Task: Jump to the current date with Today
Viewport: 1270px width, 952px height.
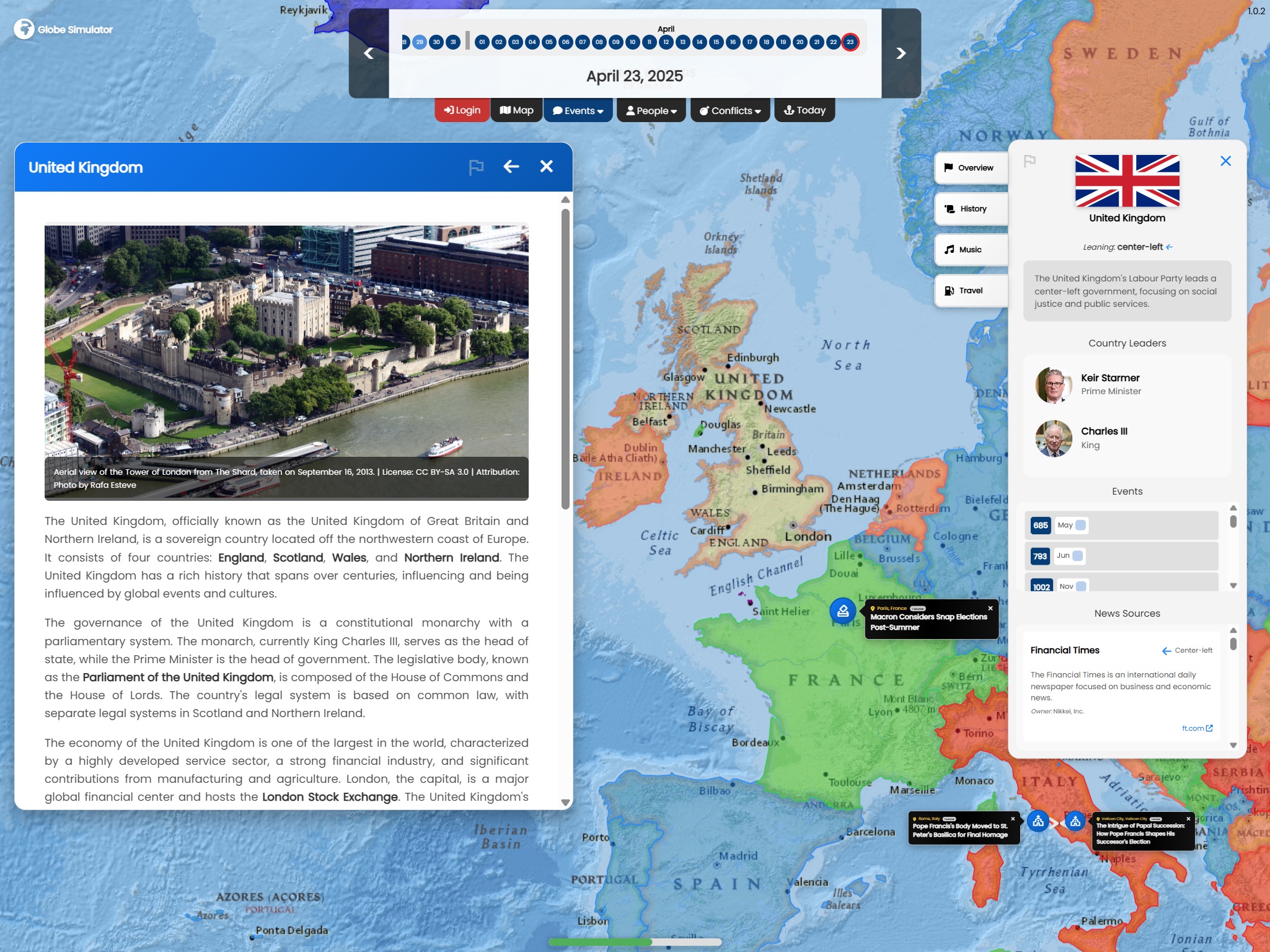Action: coord(805,110)
